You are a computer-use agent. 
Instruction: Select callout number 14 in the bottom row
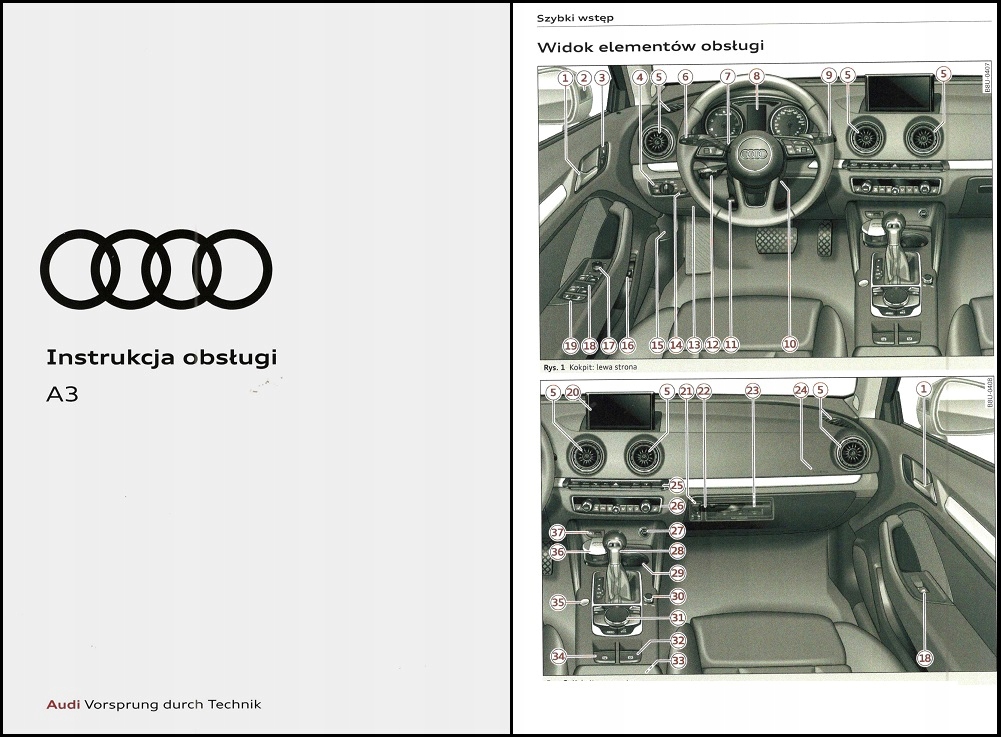[676, 345]
